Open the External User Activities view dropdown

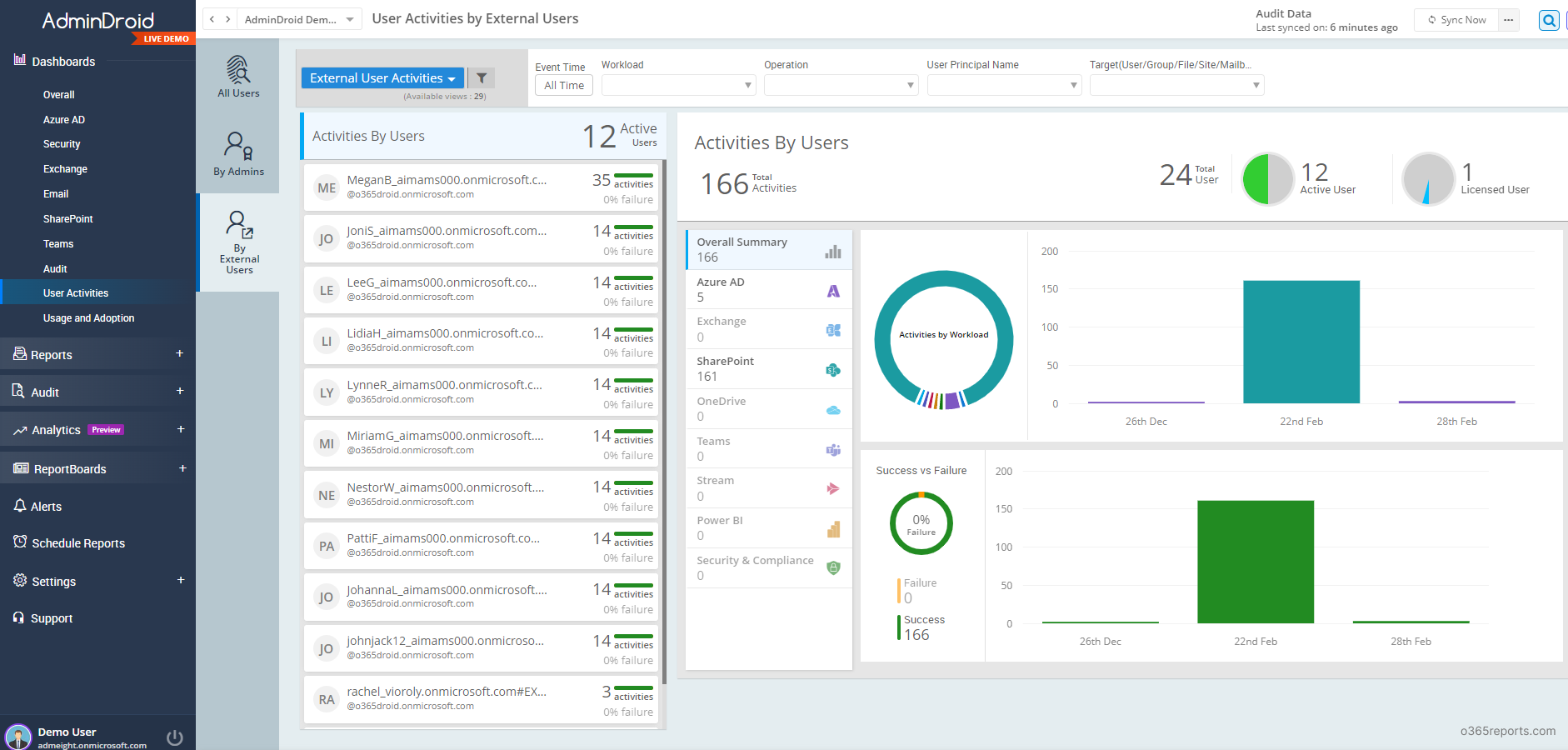point(382,77)
